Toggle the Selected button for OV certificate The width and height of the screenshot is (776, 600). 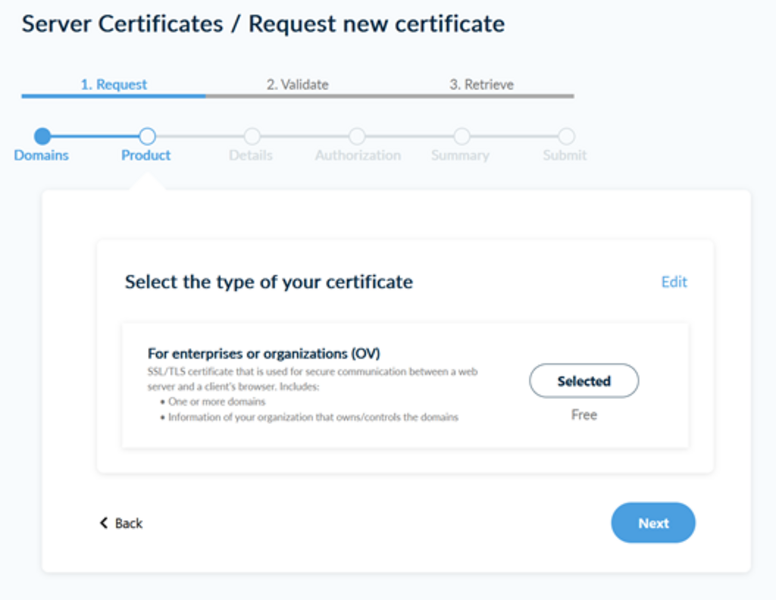(x=583, y=381)
